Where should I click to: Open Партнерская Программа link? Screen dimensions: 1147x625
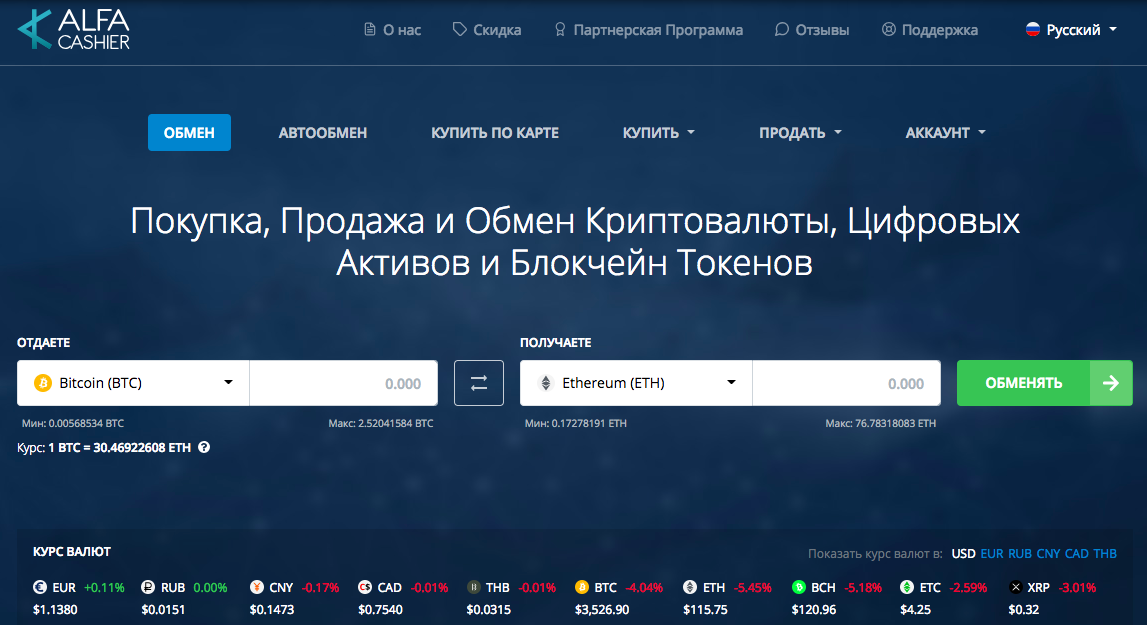coord(648,29)
